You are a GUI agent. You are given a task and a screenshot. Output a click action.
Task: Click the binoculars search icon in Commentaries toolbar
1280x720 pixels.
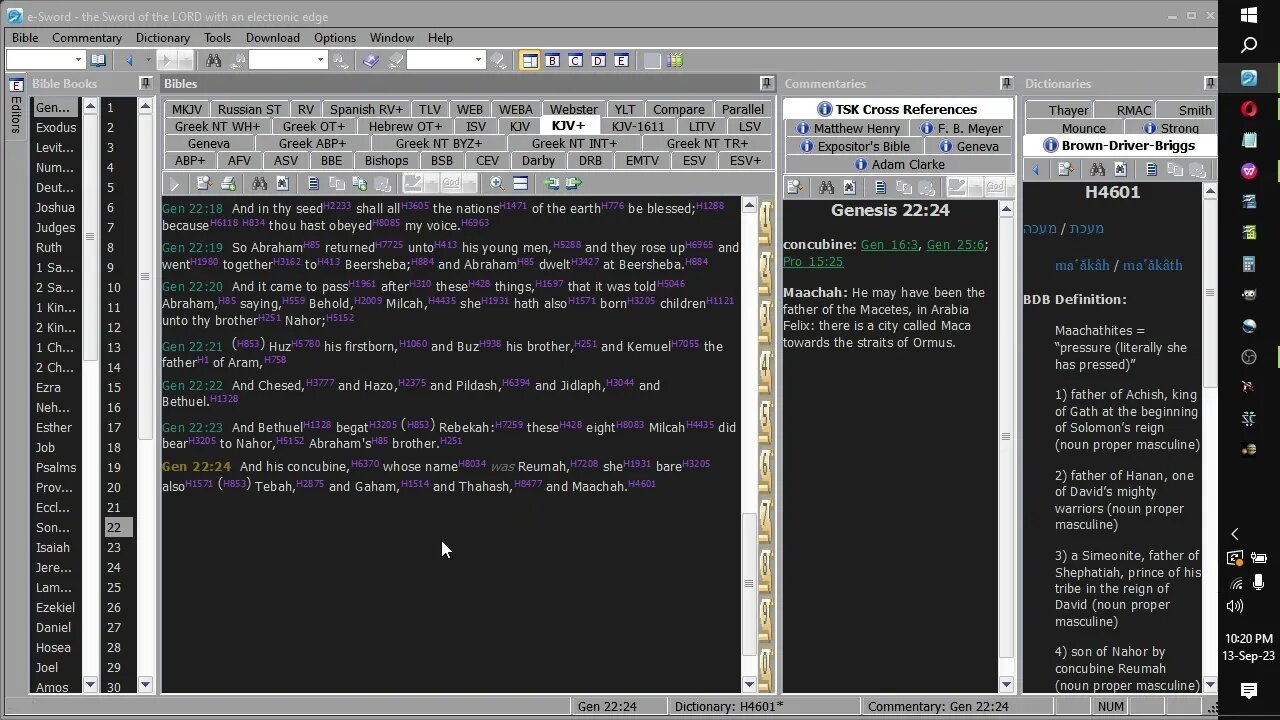(826, 187)
